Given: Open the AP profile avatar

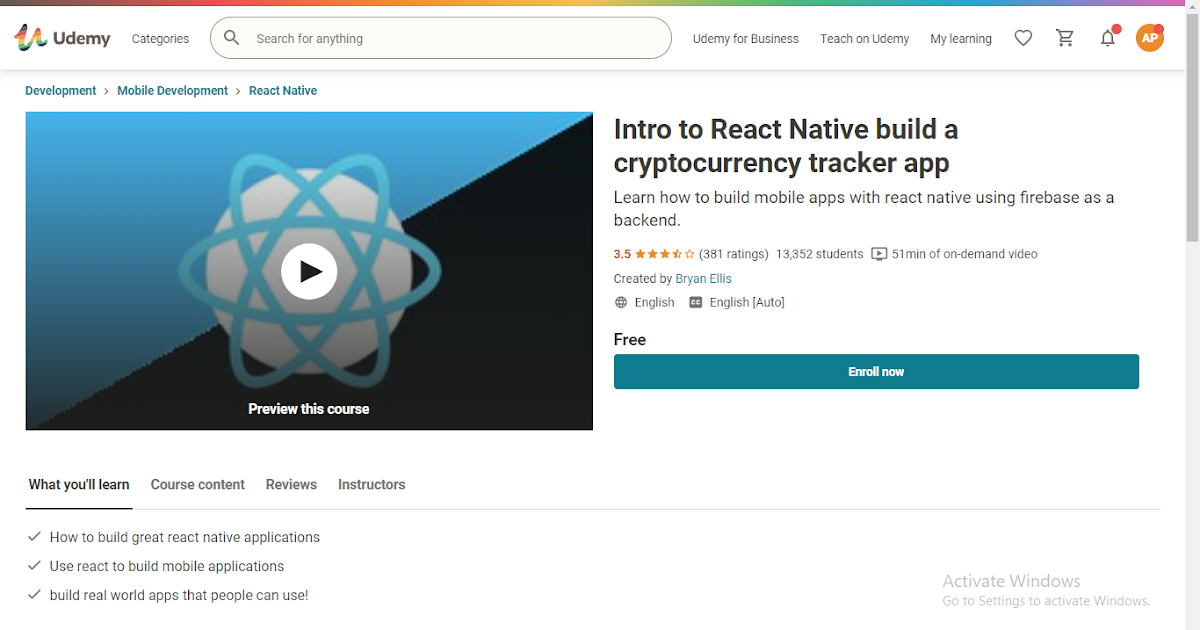Looking at the screenshot, I should (1150, 38).
